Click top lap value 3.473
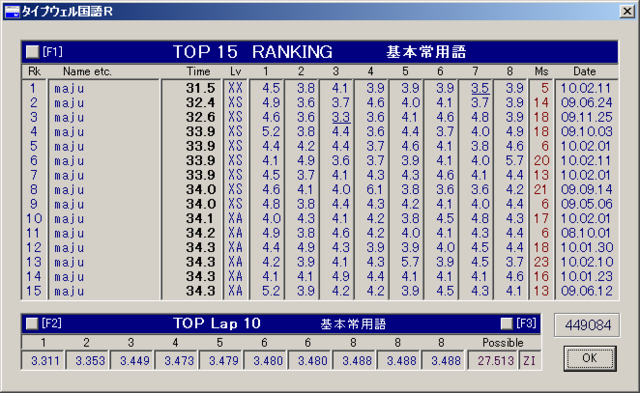Image resolution: width=640 pixels, height=393 pixels. 179,361
